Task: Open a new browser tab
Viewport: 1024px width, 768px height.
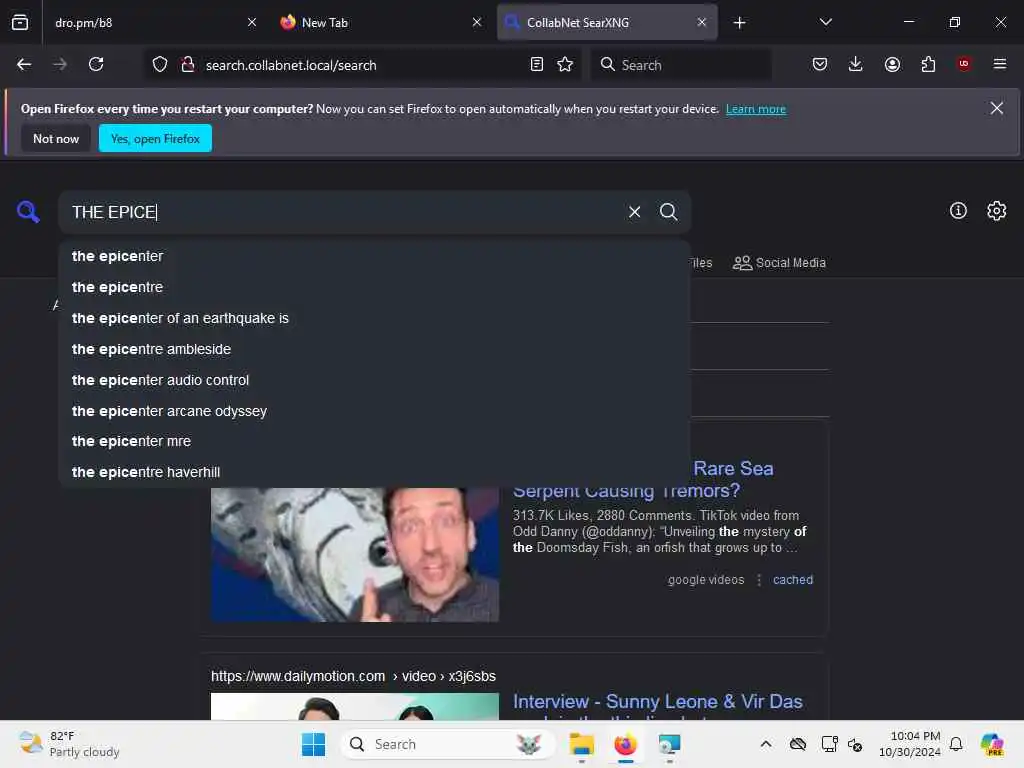Action: pos(739,23)
